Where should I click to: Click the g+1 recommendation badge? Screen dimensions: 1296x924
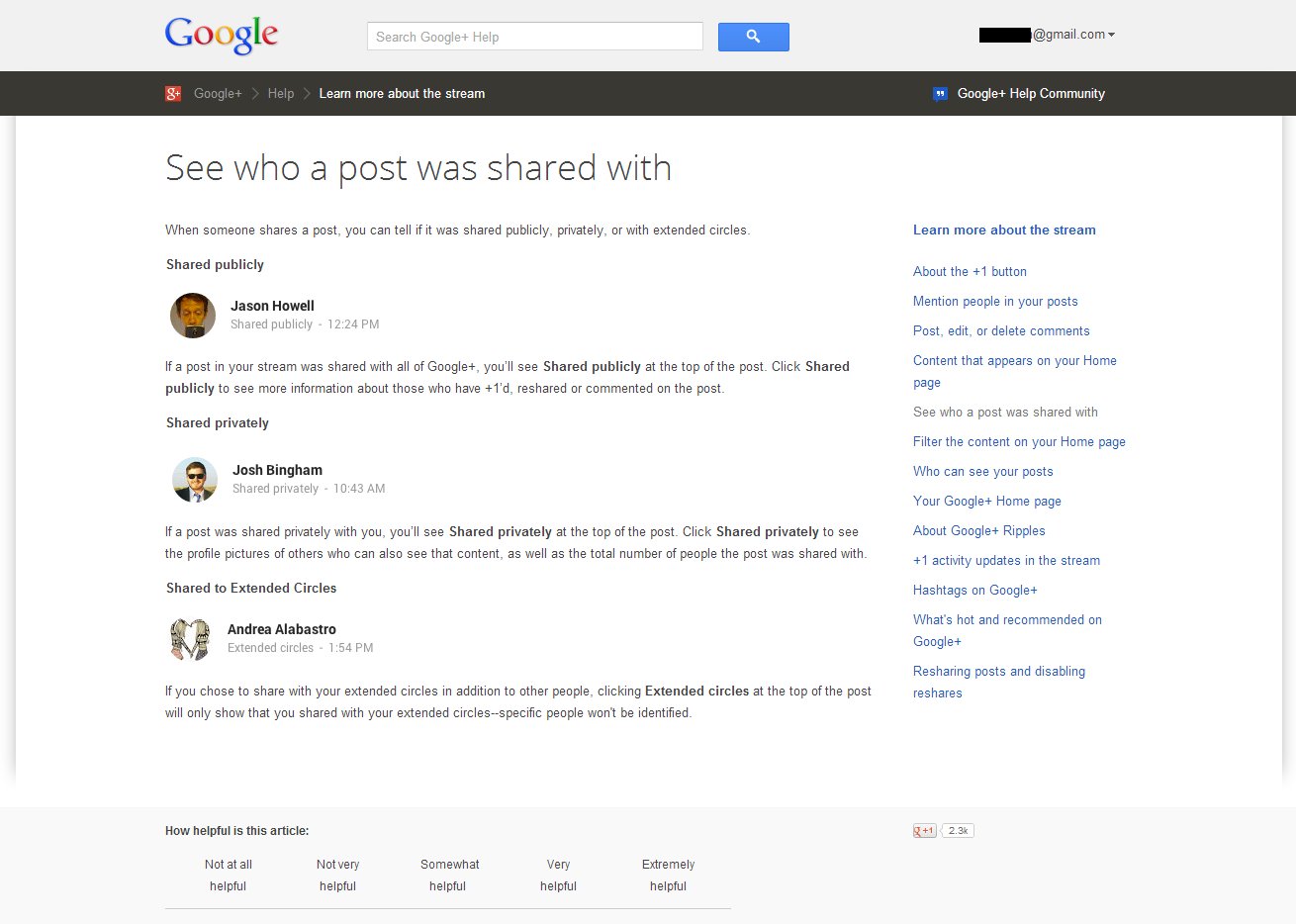click(924, 830)
